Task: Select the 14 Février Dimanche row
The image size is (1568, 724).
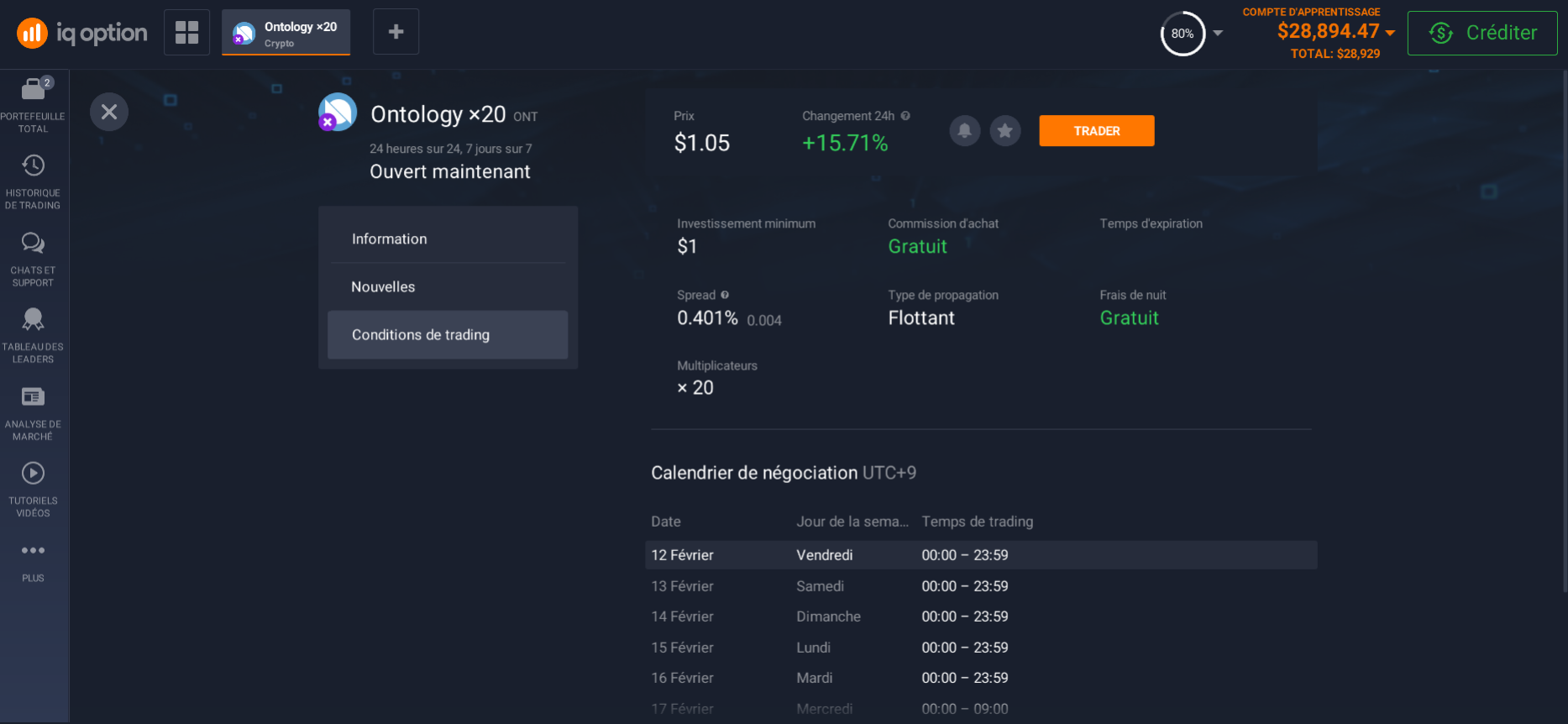Action: pos(981,616)
